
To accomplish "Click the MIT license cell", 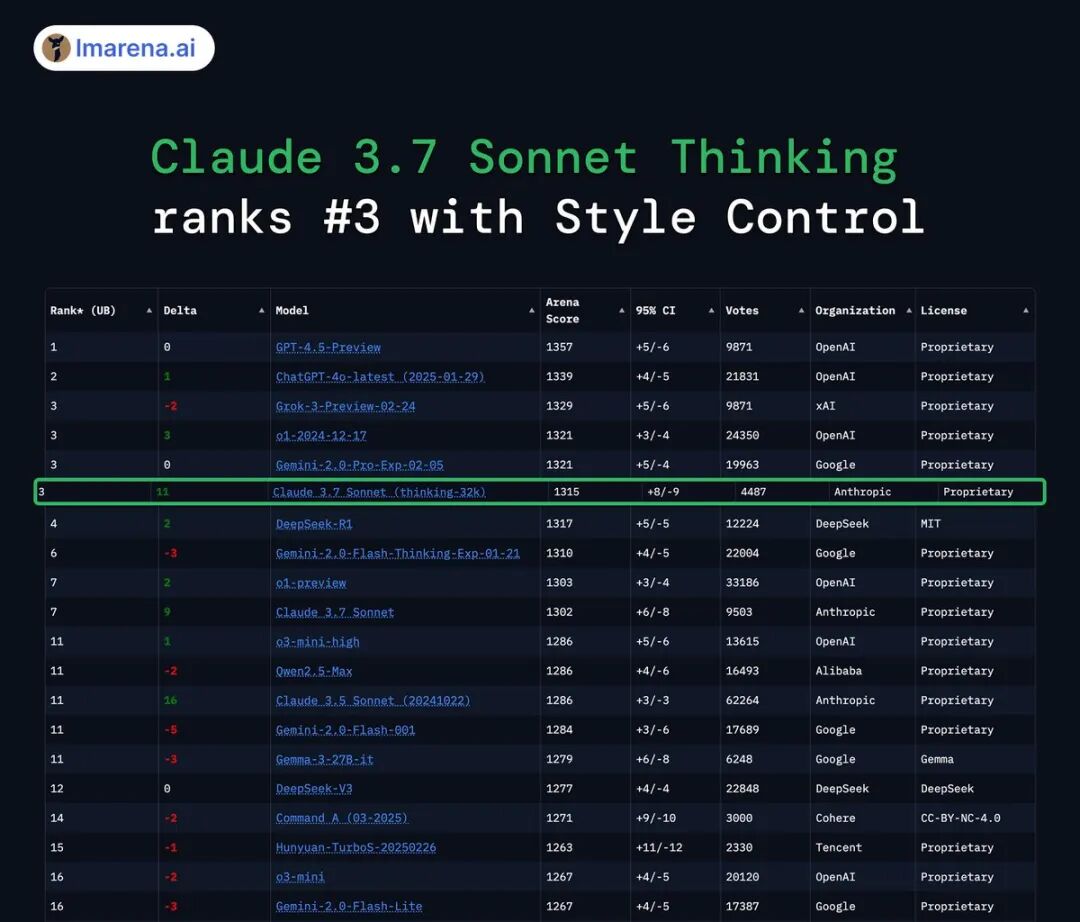I will [930, 524].
